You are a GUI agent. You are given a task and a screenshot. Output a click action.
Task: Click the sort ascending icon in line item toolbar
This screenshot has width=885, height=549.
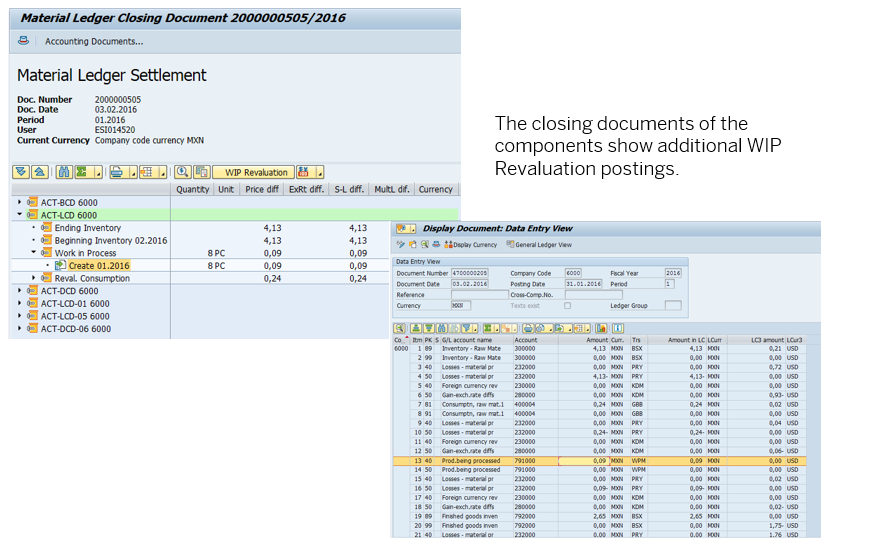click(x=416, y=328)
